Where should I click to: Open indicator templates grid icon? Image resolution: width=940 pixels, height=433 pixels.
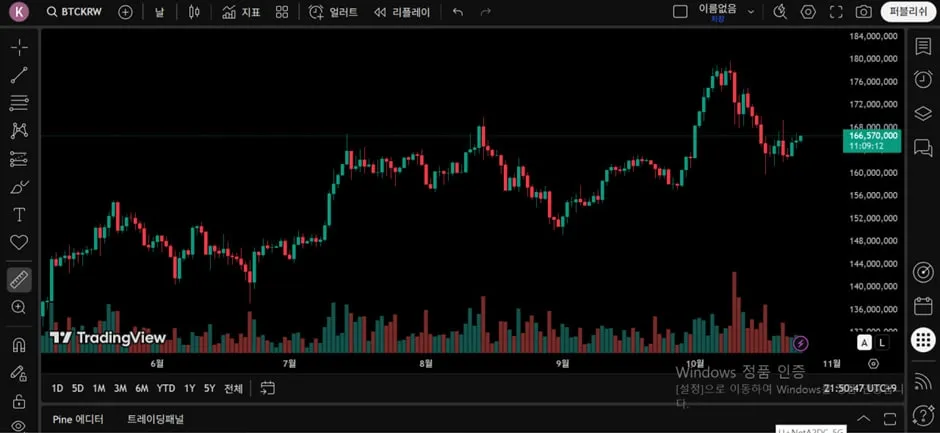point(282,12)
